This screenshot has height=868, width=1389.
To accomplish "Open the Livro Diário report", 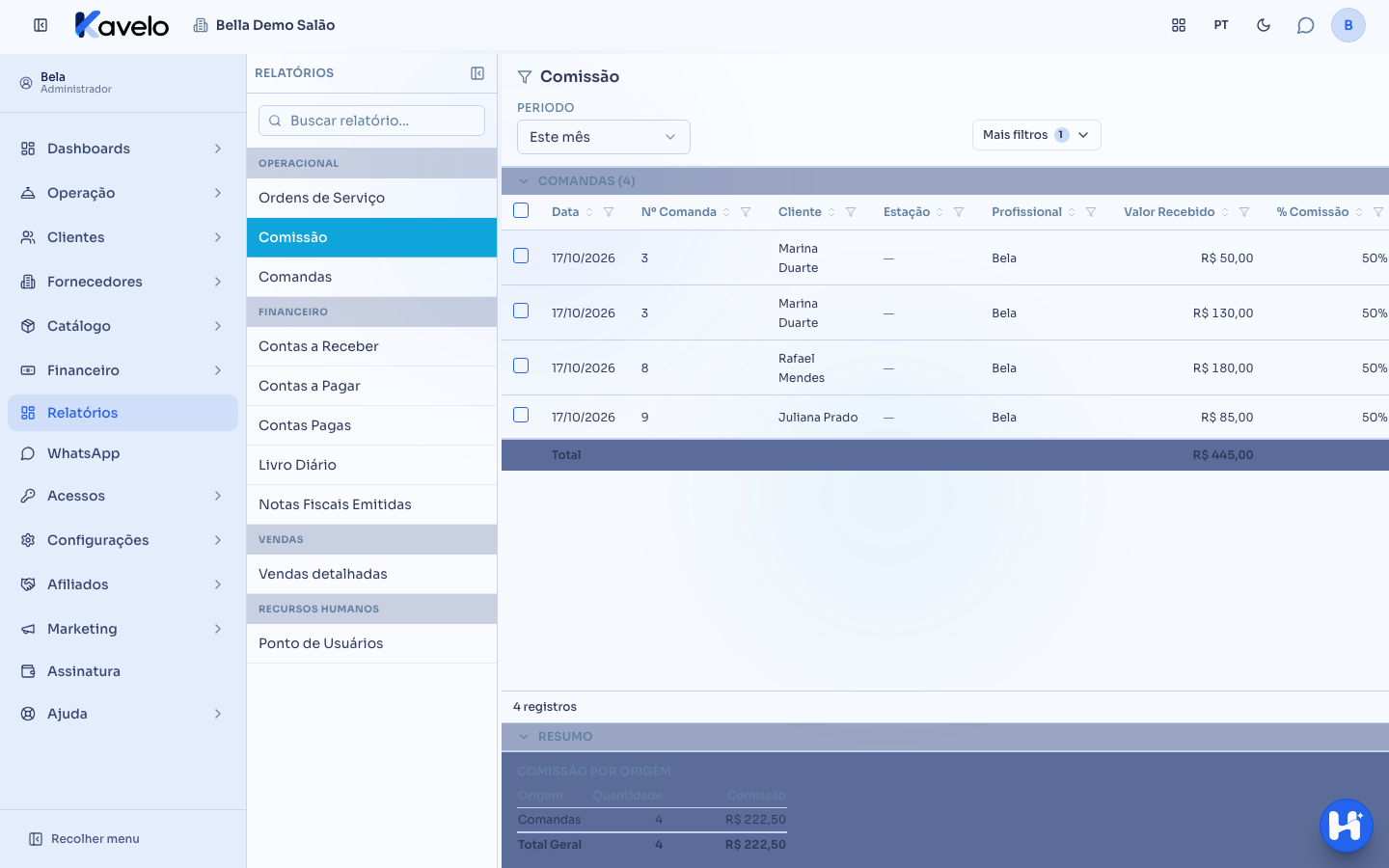I will [371, 465].
